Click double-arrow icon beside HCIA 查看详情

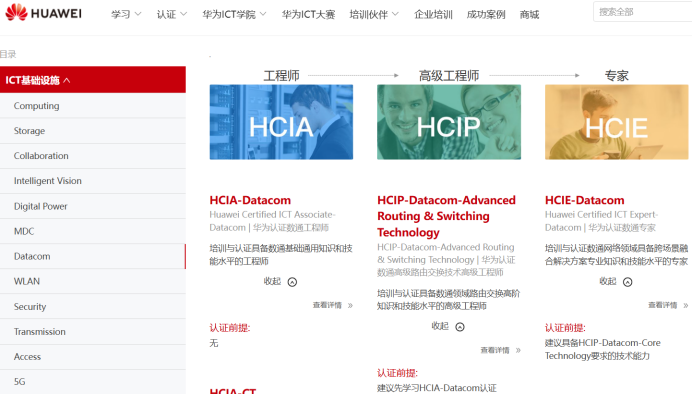(350, 305)
